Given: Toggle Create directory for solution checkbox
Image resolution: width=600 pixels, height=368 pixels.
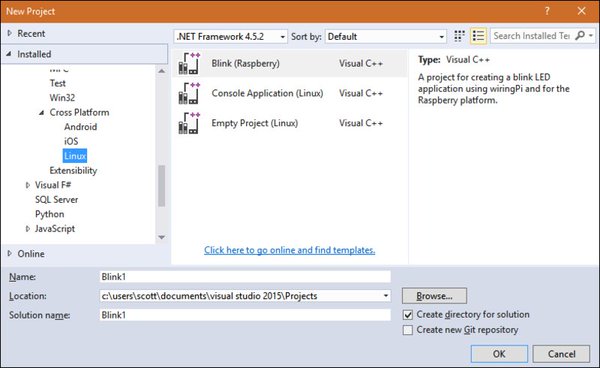Looking at the screenshot, I should [x=408, y=315].
